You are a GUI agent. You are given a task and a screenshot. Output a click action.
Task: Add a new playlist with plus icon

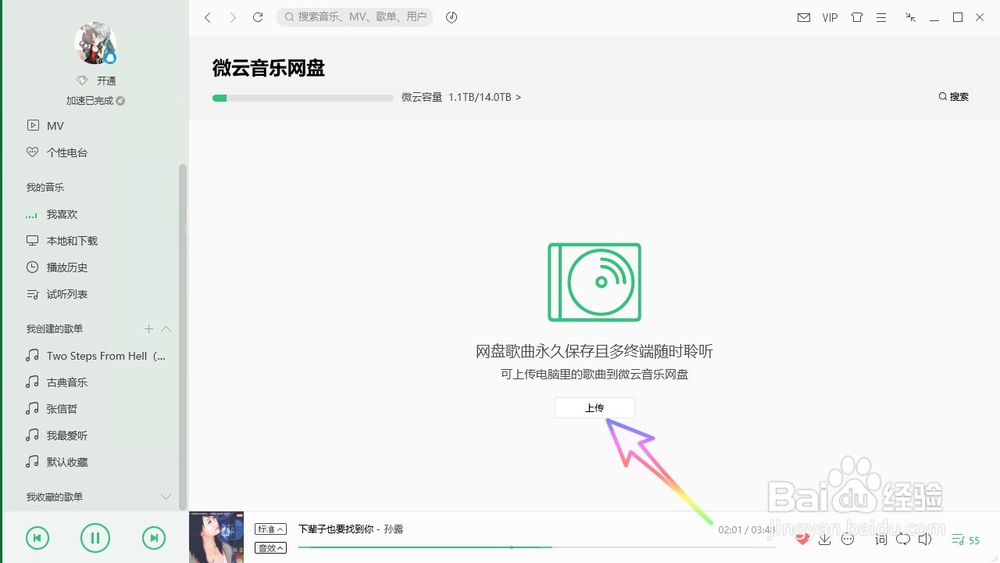pos(149,329)
